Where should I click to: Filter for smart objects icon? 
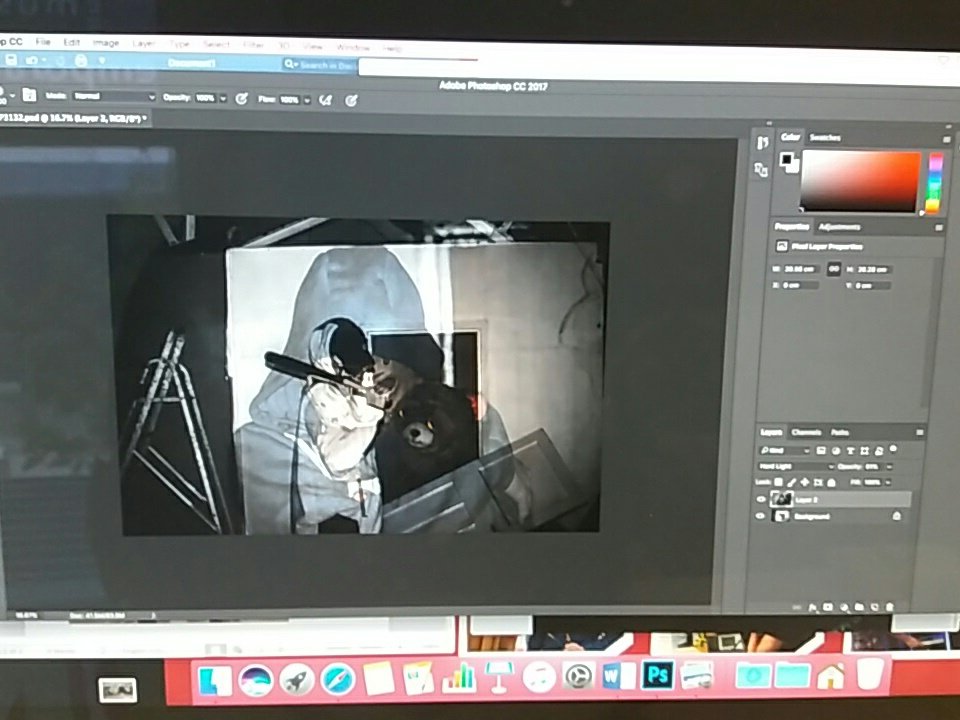click(879, 451)
